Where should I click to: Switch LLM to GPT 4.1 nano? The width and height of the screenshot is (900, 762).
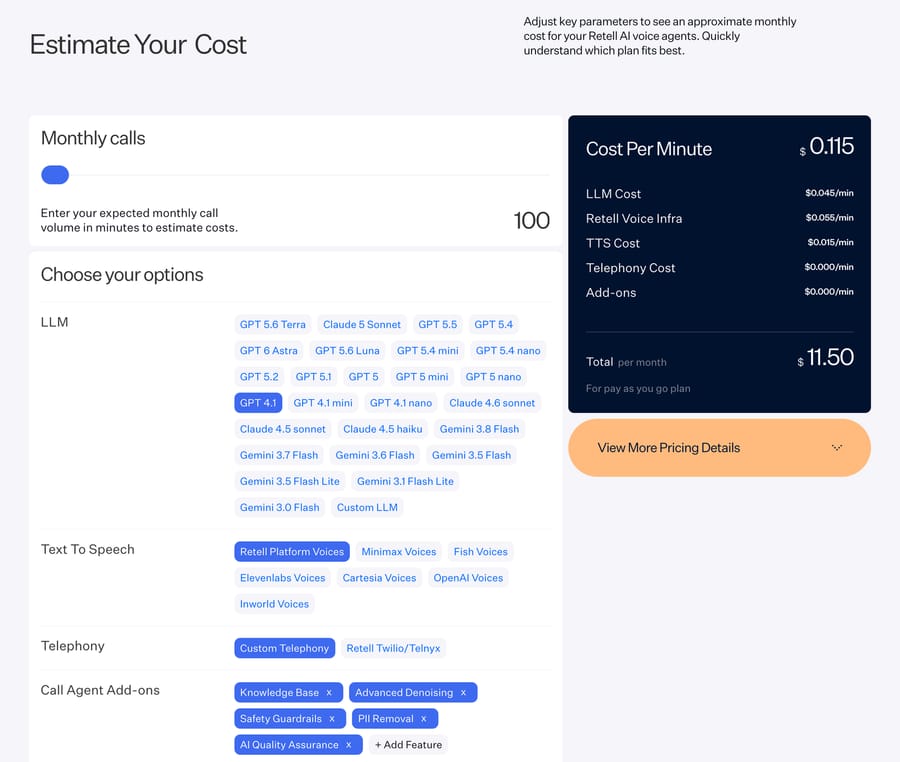401,403
